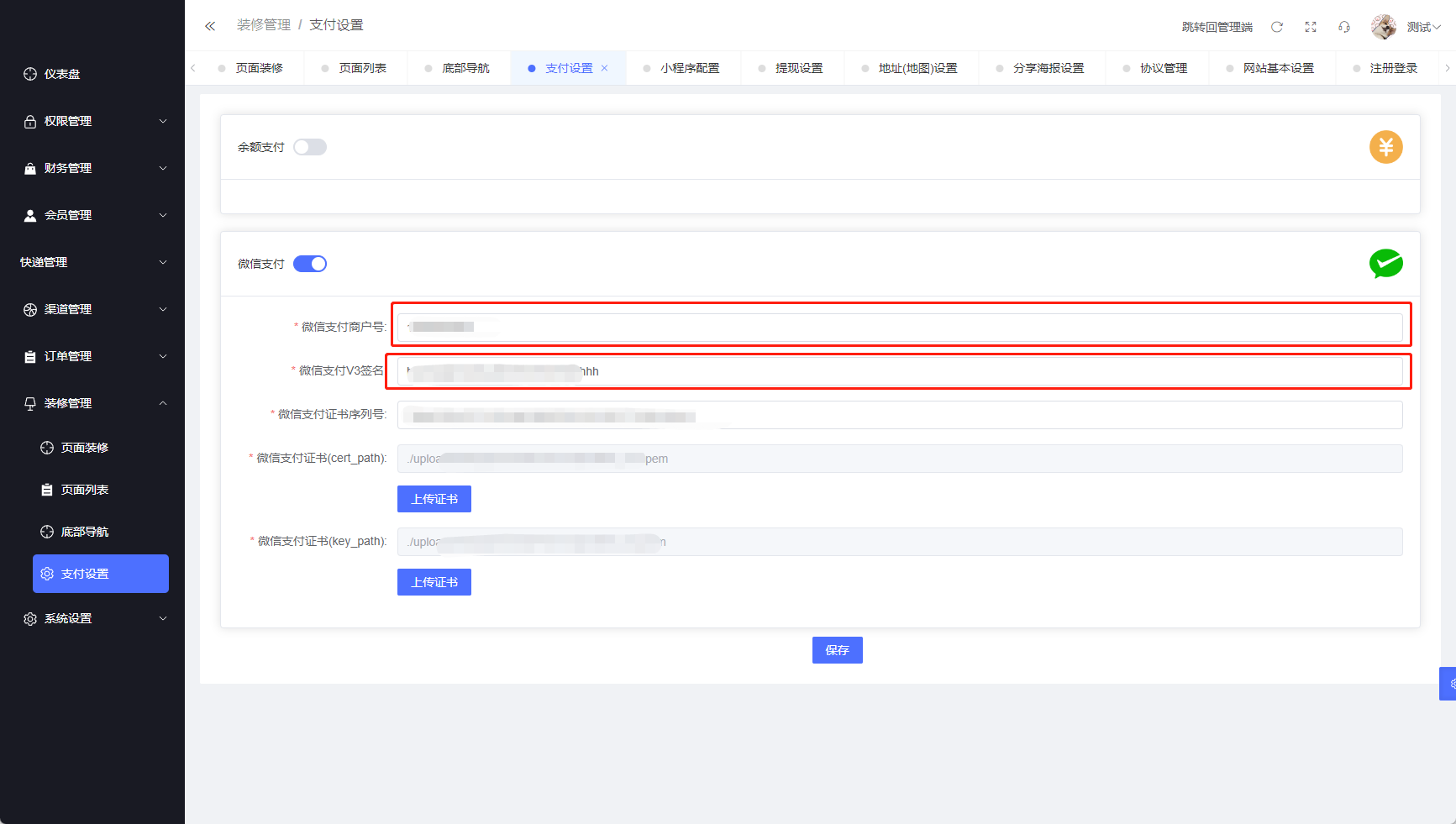The height and width of the screenshot is (824, 1456).
Task: Click the 保存 button
Action: [837, 650]
